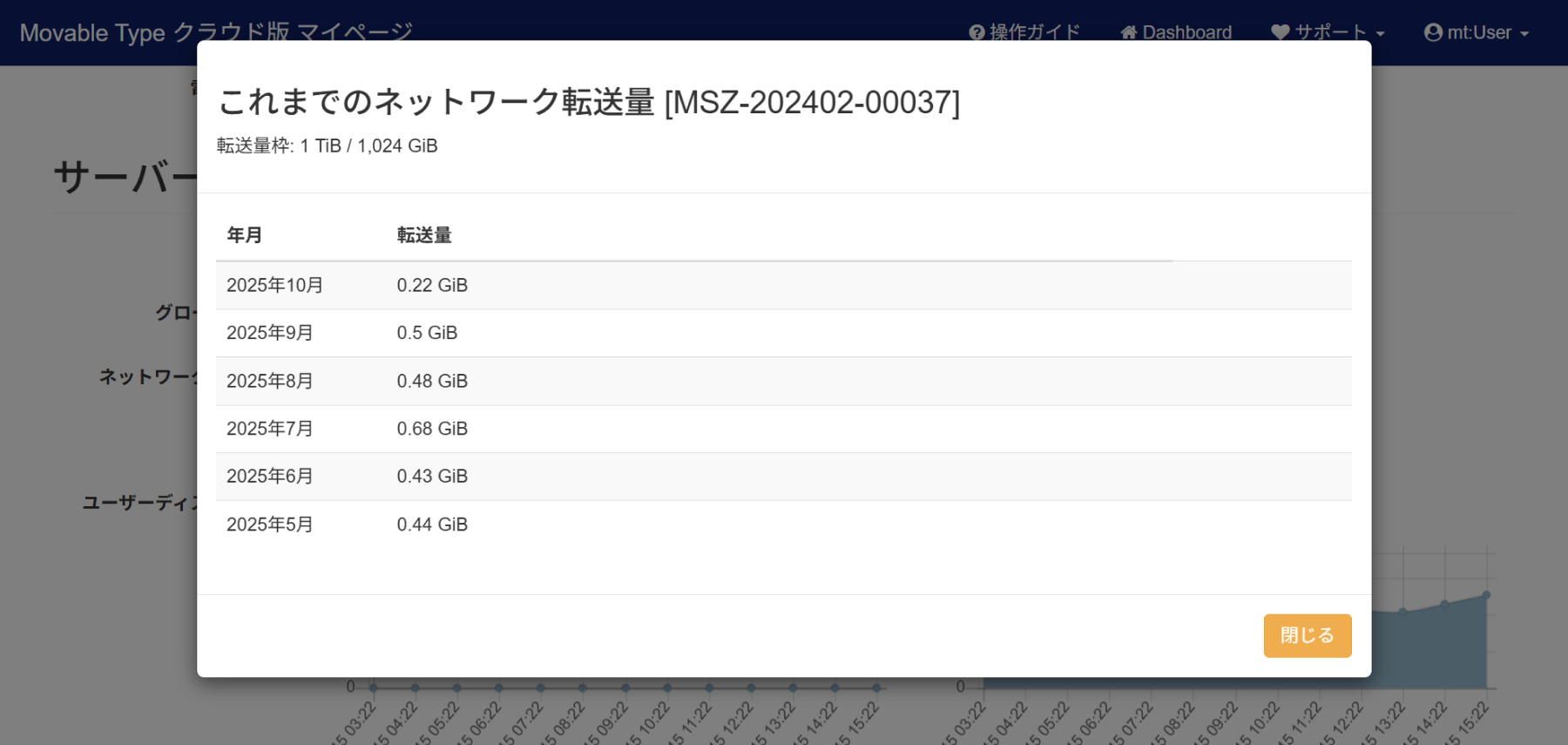Click the last data point on right chart
The width and height of the screenshot is (1568, 745).
tap(1486, 595)
